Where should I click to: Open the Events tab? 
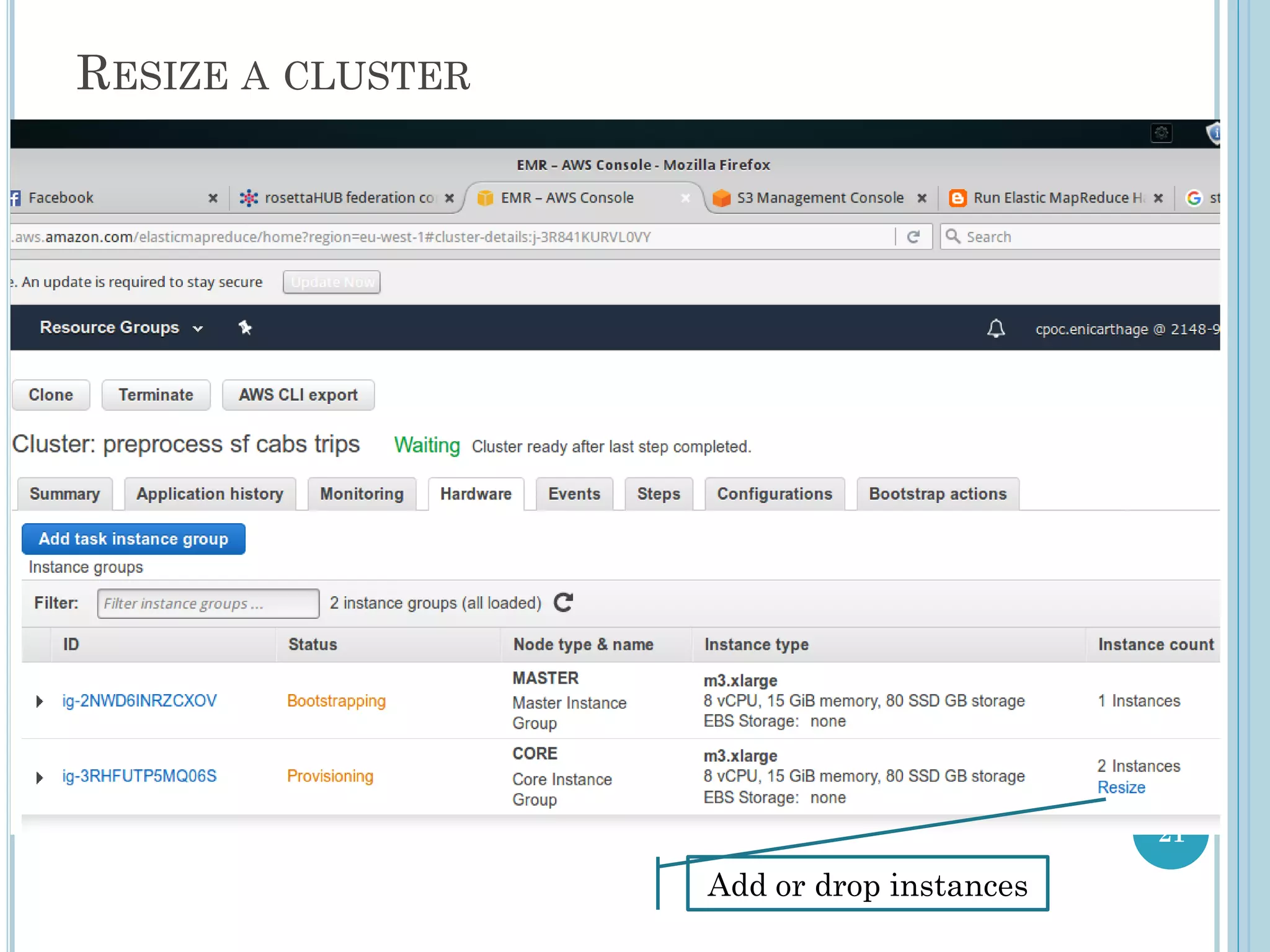(575, 494)
